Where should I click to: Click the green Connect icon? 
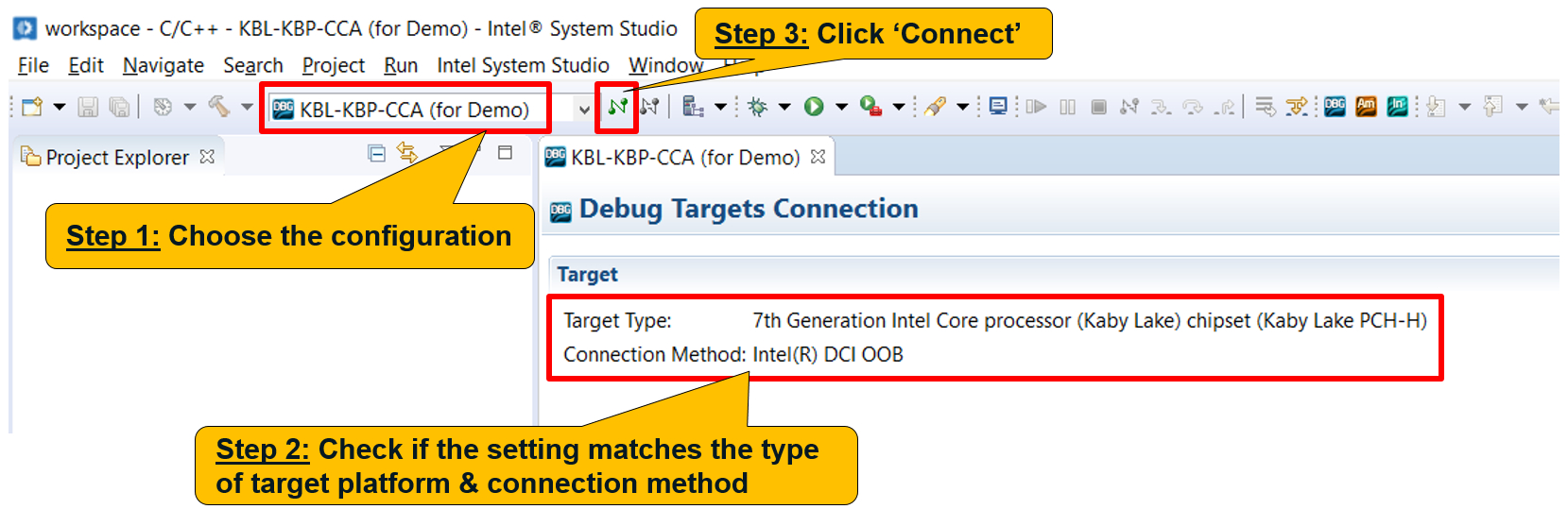pos(617,107)
